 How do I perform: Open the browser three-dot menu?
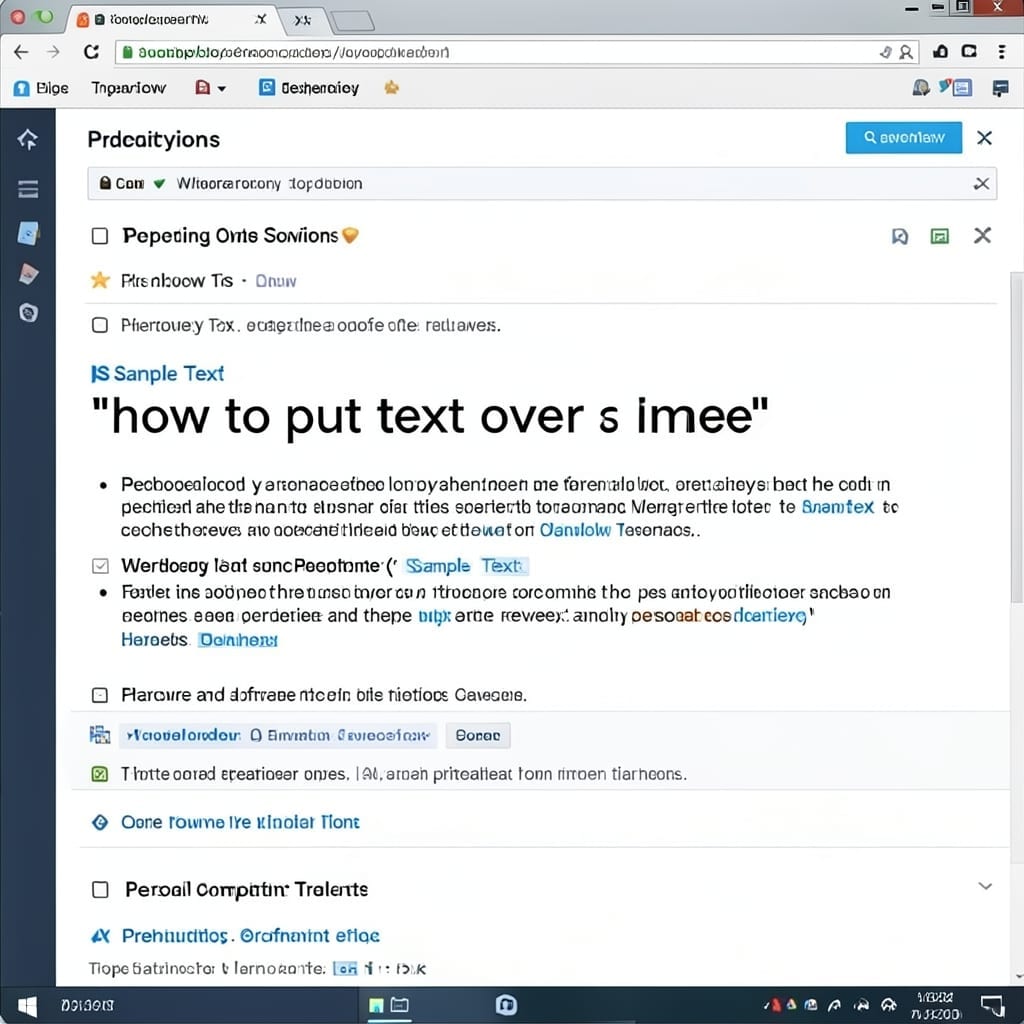pyautogui.click(x=1001, y=52)
